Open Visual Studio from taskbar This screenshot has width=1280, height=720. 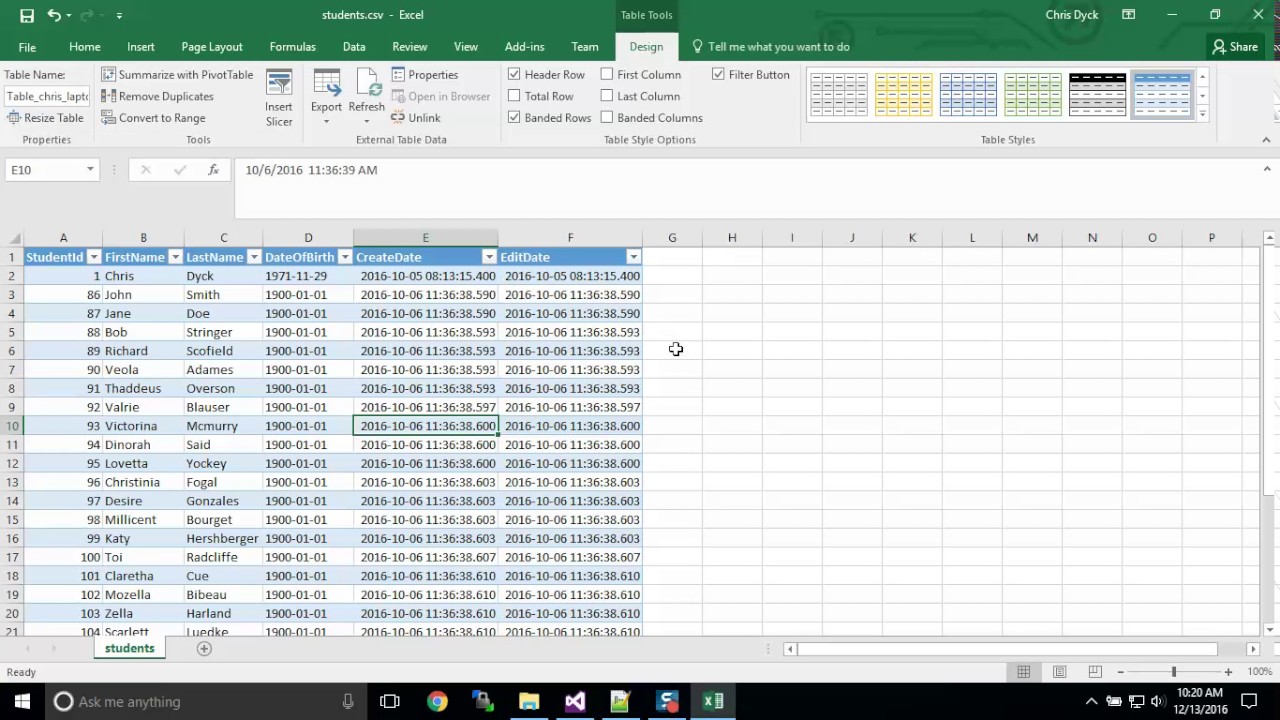tap(575, 702)
